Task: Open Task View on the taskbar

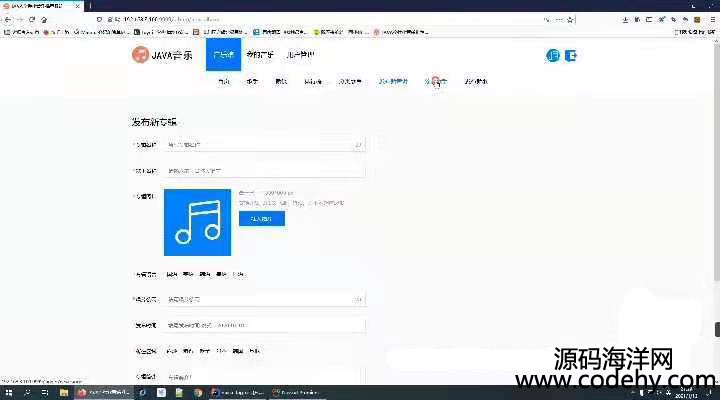Action: click(x=45, y=393)
